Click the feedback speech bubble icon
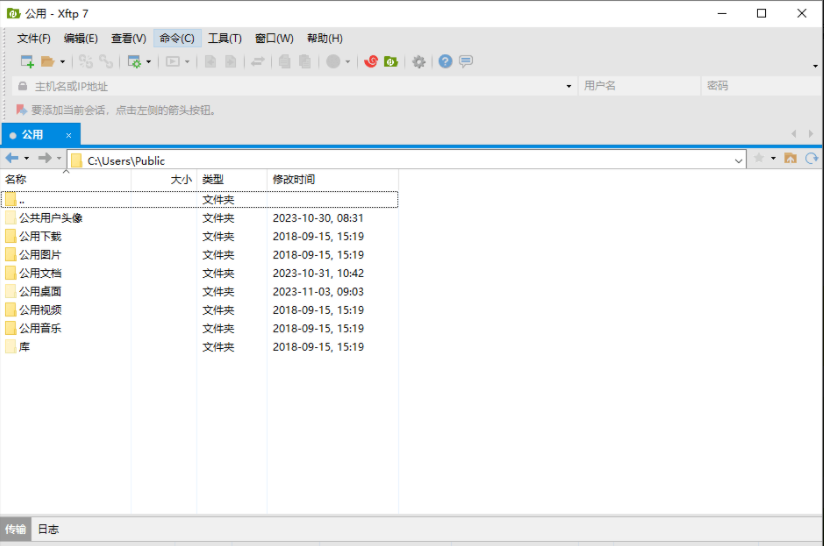The image size is (824, 546). pyautogui.click(x=466, y=62)
